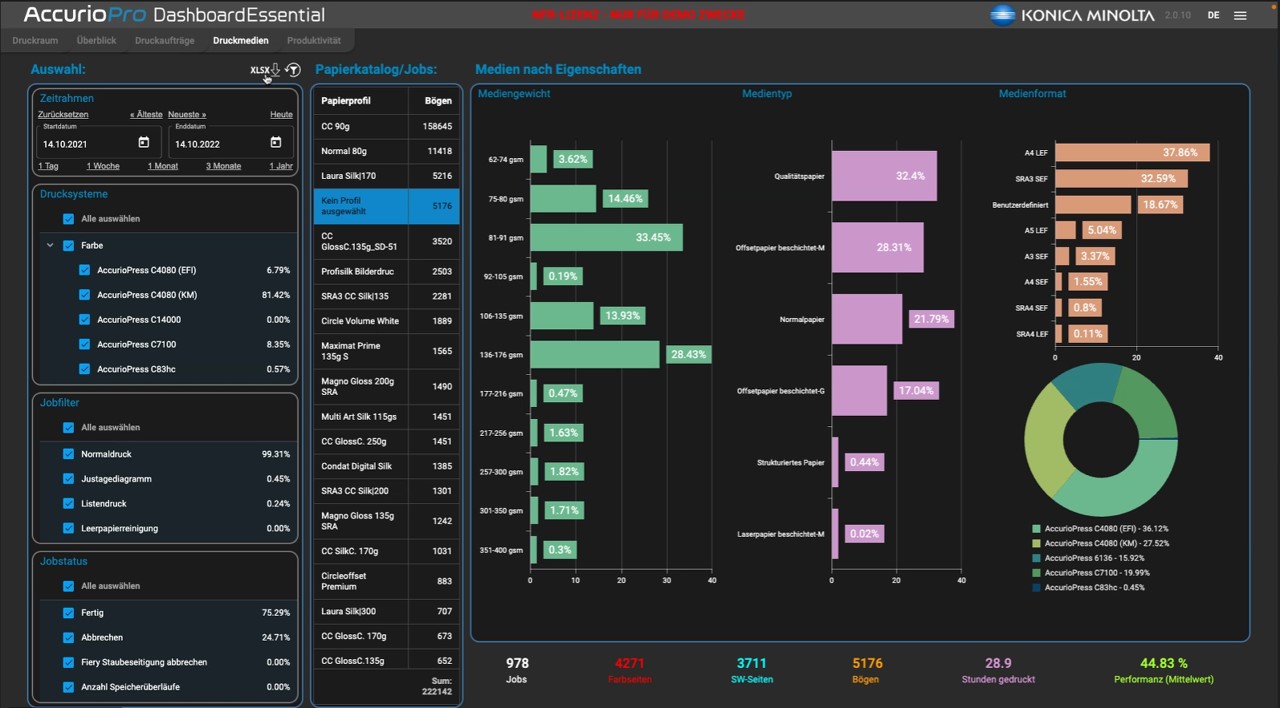The height and width of the screenshot is (708, 1280).
Task: Select the Normal 80g paper profile row
Action: tap(386, 151)
